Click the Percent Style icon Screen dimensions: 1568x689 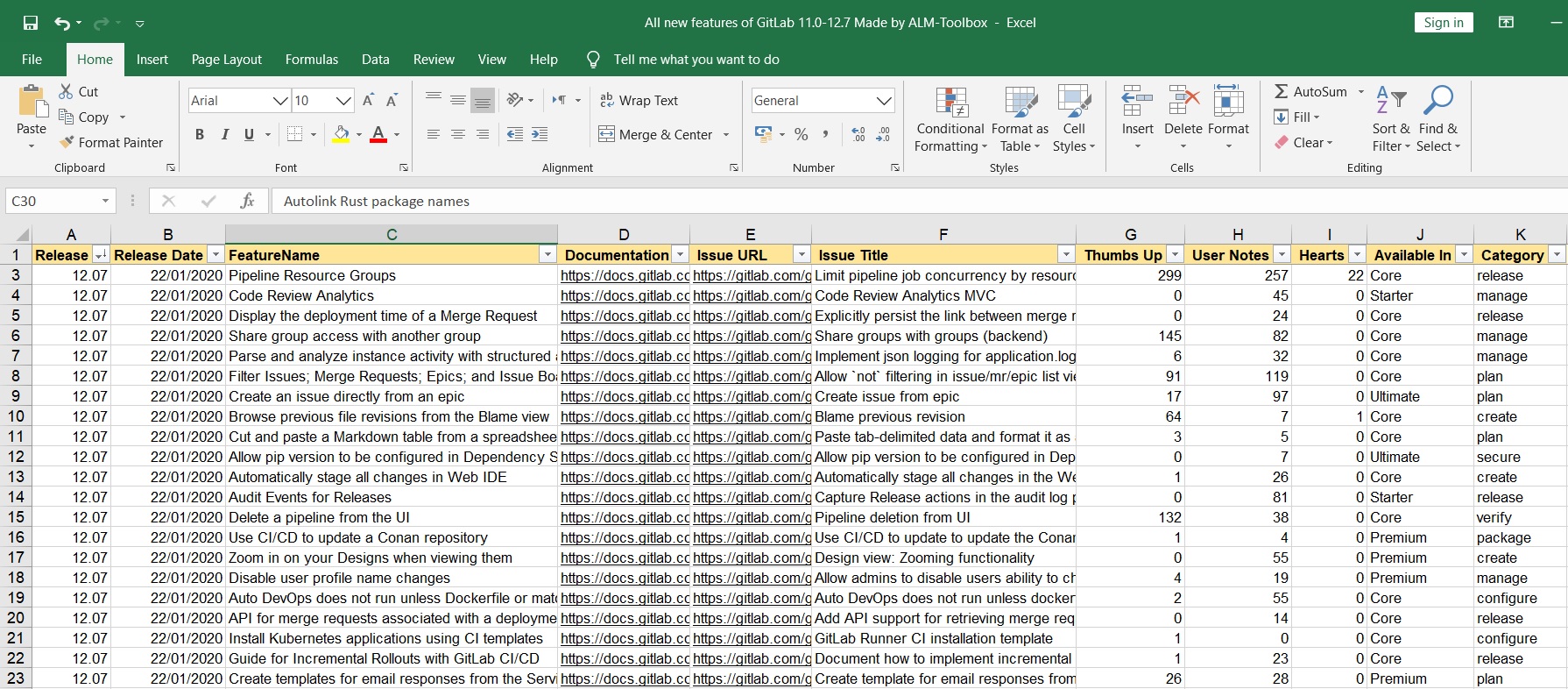801,134
